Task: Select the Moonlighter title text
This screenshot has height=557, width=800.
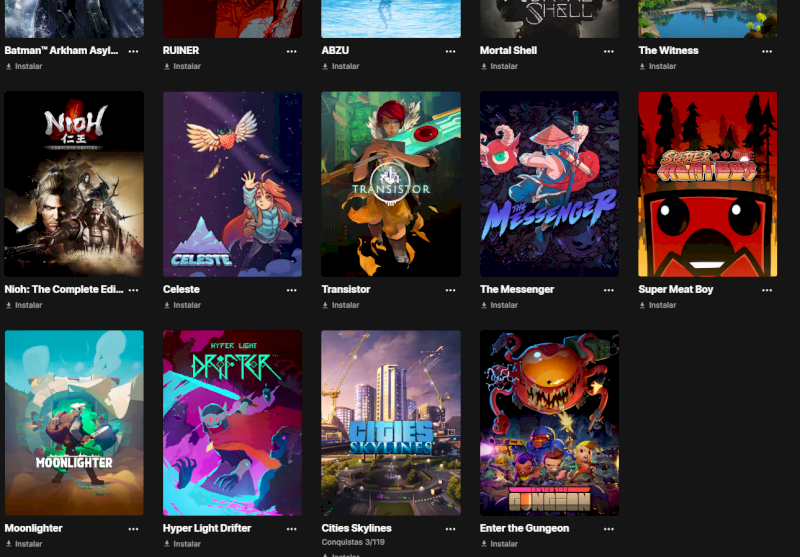Action: point(33,528)
